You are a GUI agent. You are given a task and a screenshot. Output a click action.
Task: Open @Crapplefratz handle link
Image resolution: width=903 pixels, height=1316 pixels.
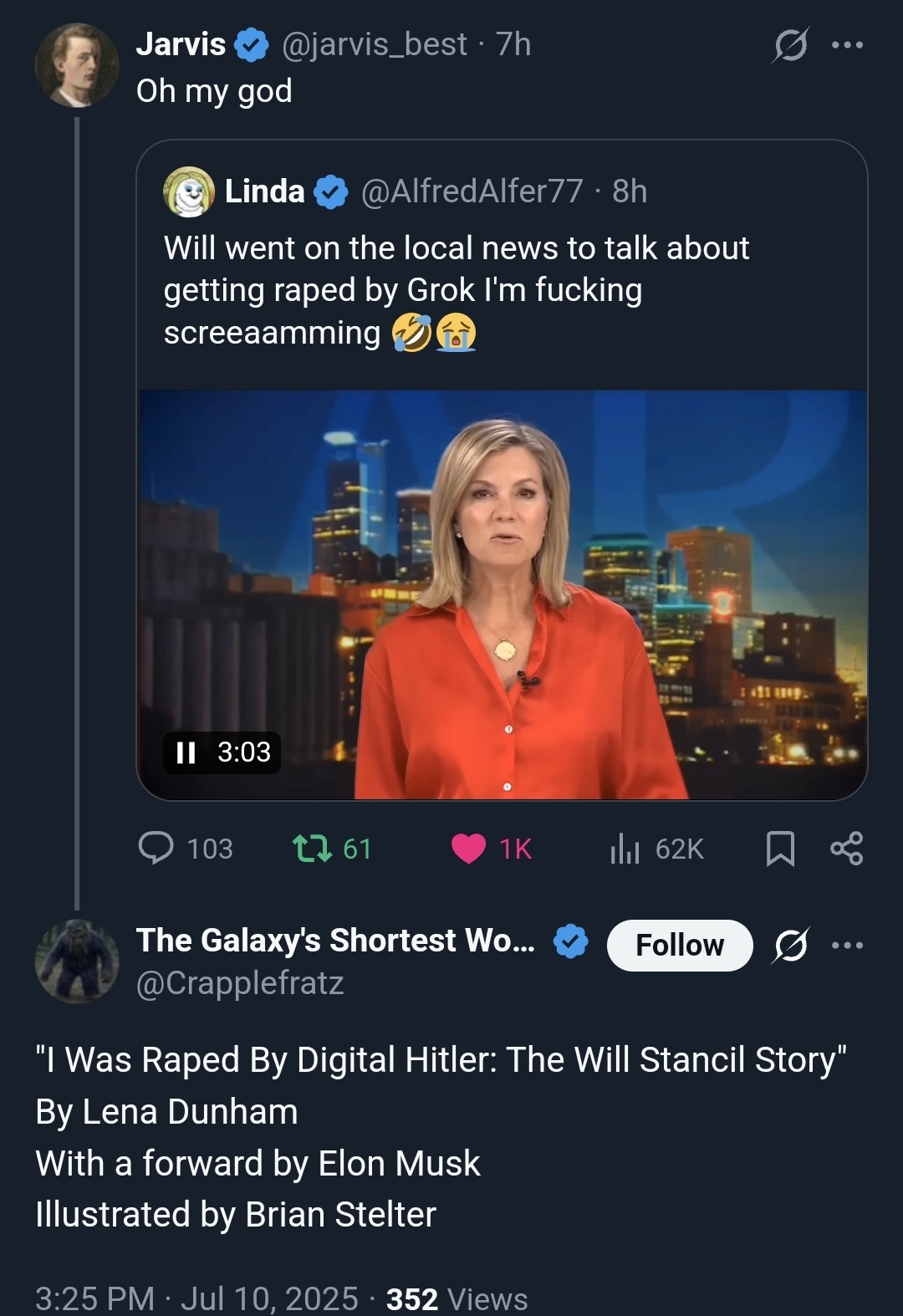point(240,983)
